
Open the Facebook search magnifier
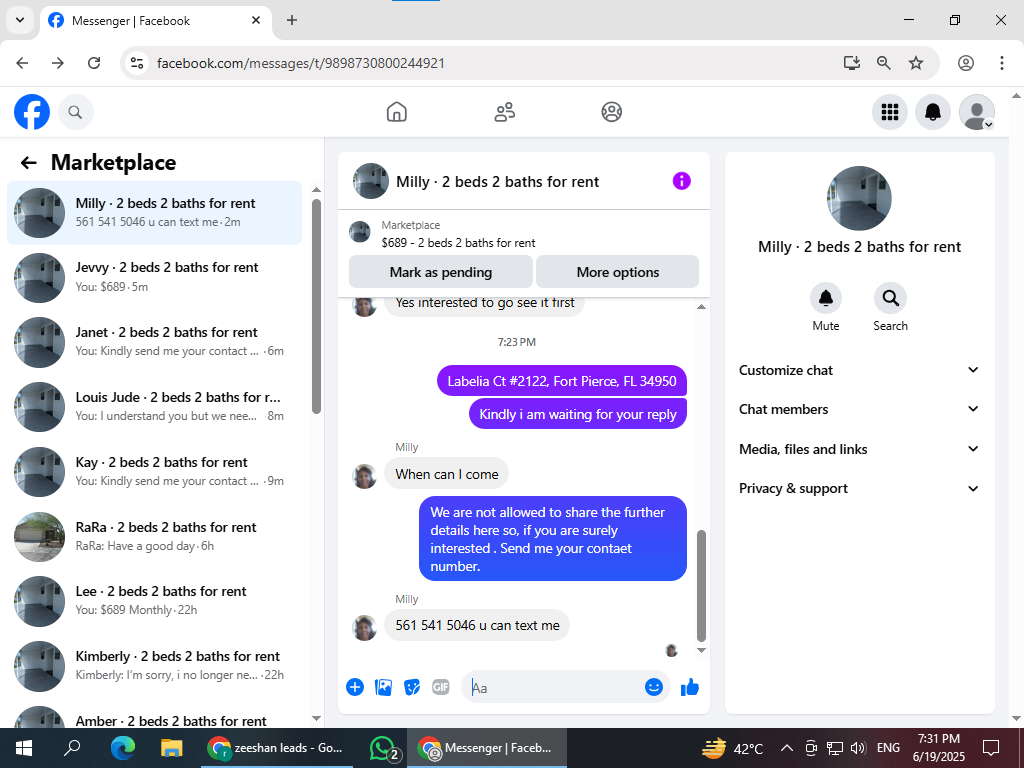pos(75,112)
